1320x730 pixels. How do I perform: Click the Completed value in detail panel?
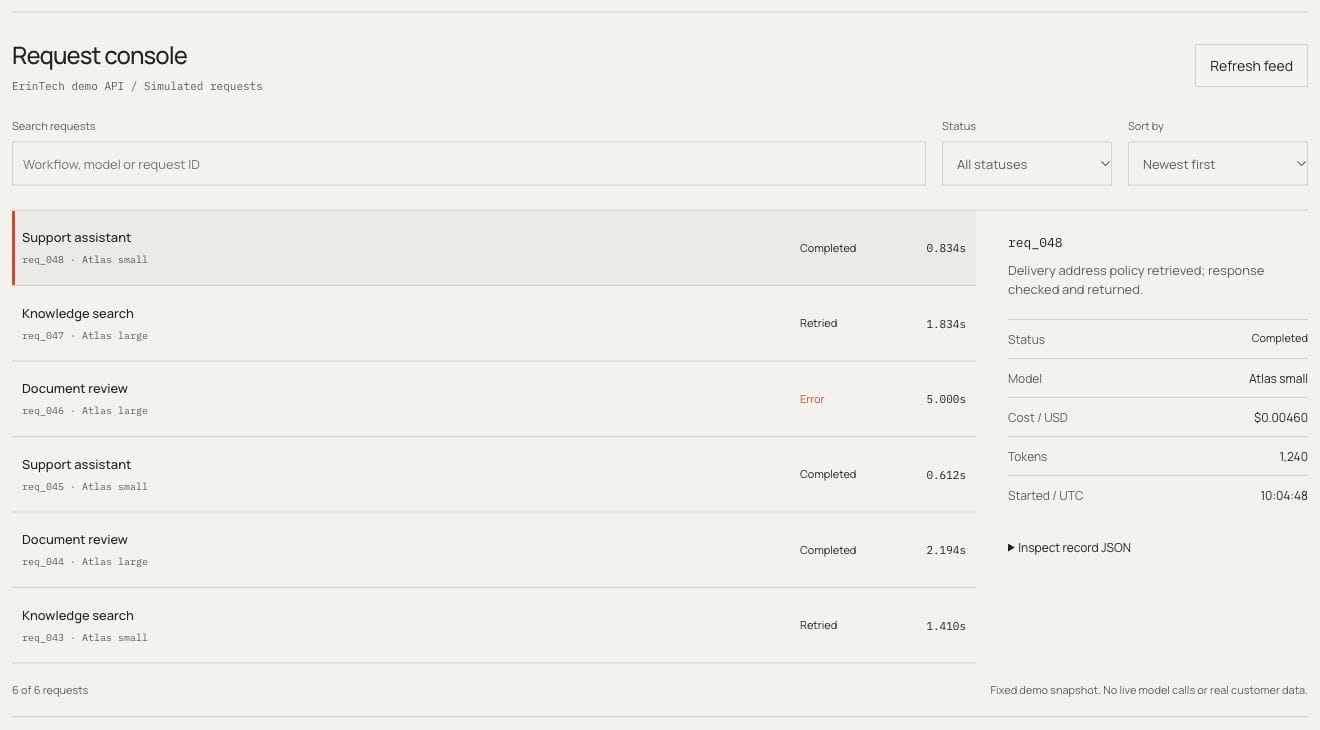point(1279,339)
